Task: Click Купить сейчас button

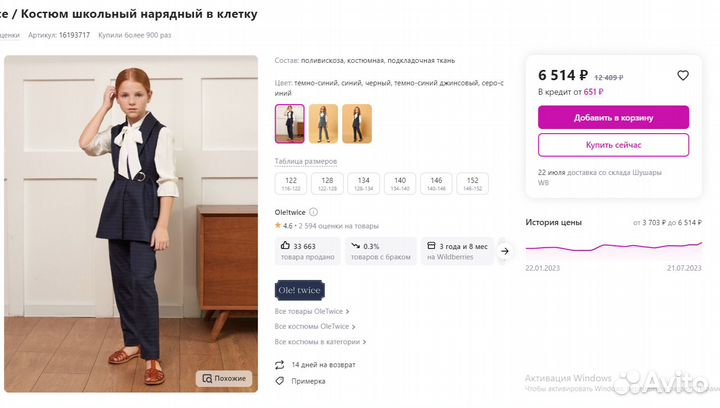Action: tap(613, 145)
